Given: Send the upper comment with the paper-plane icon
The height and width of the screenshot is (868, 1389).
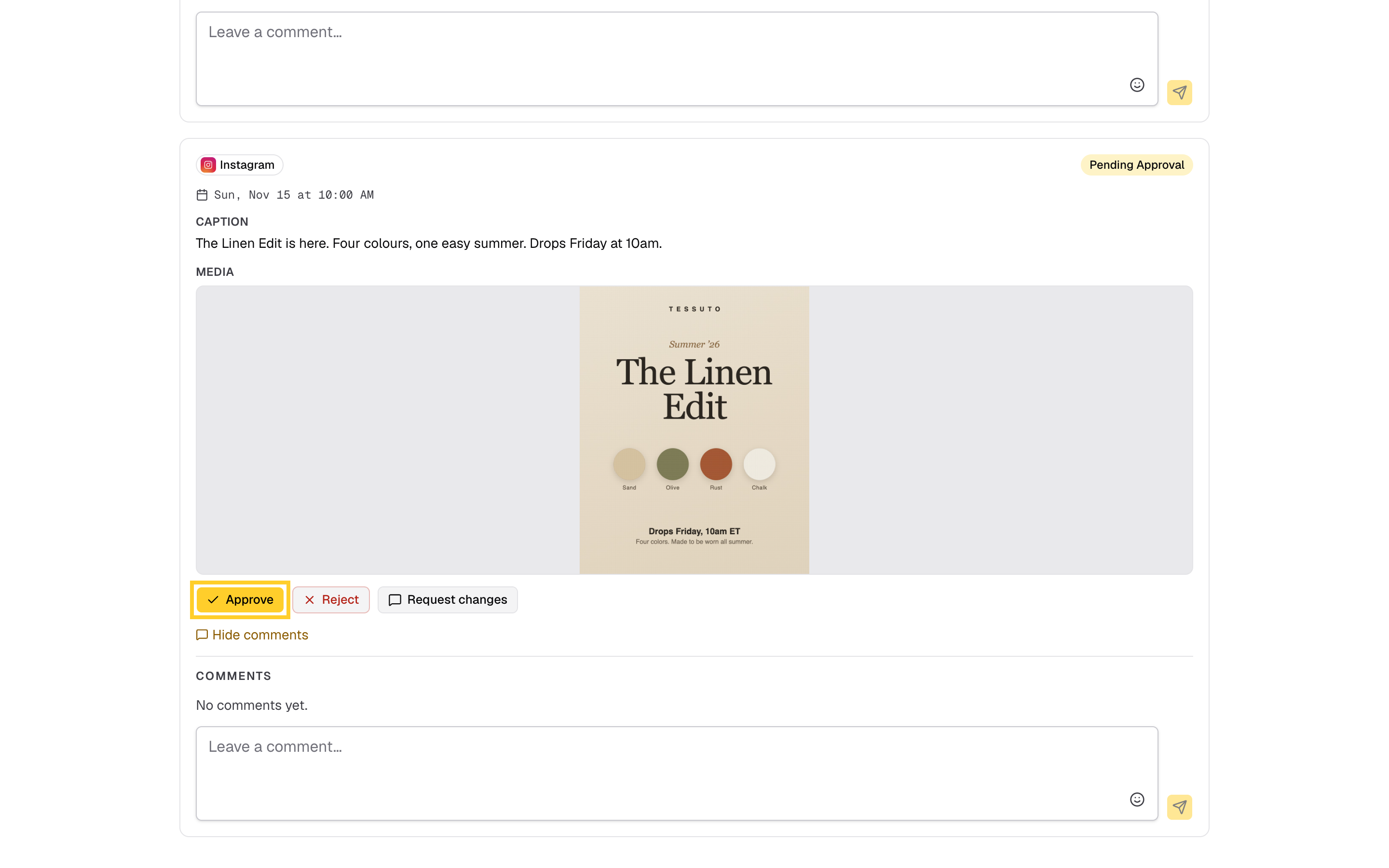Looking at the screenshot, I should click(x=1179, y=93).
